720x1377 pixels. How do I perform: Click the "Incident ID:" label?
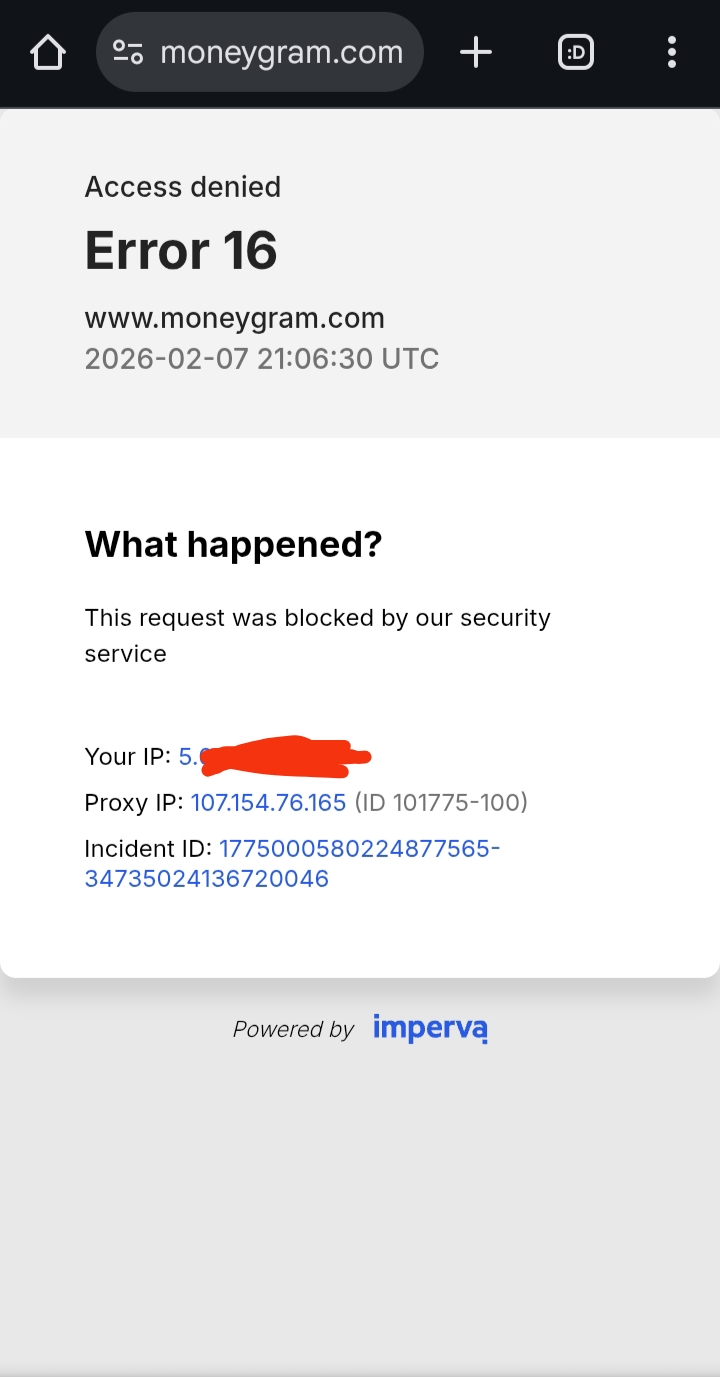[148, 849]
